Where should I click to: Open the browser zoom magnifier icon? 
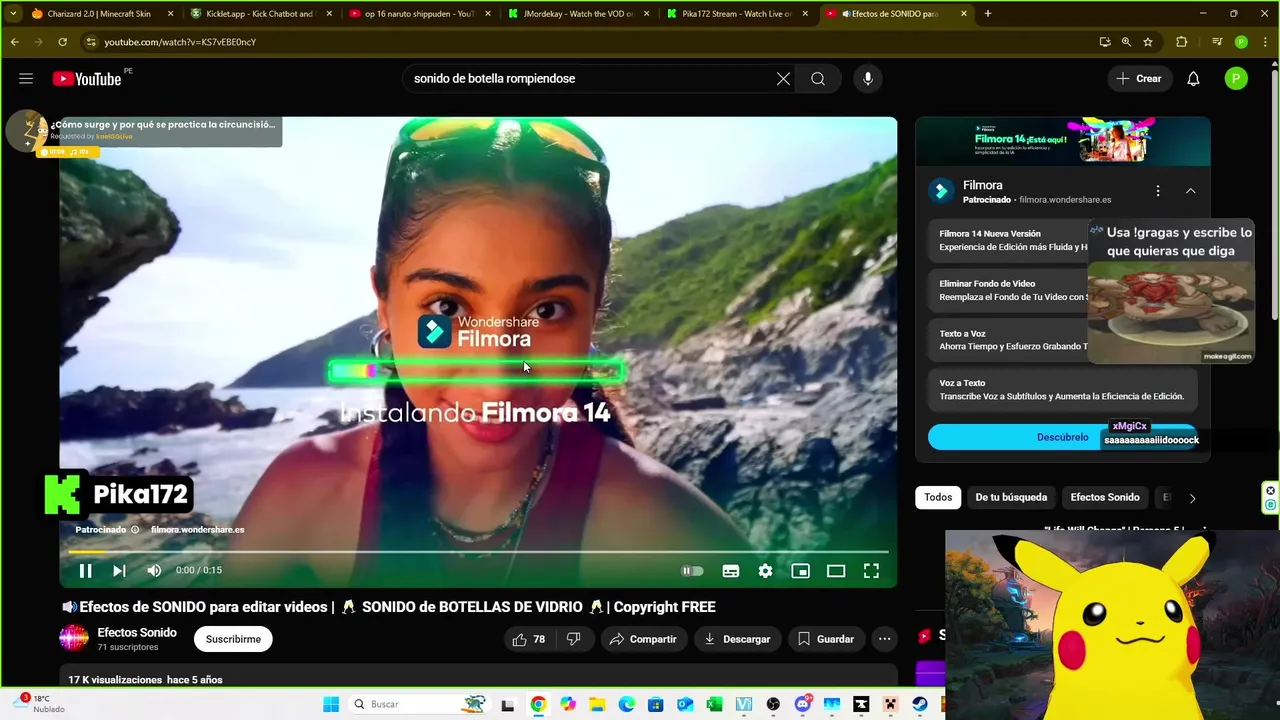1126,42
